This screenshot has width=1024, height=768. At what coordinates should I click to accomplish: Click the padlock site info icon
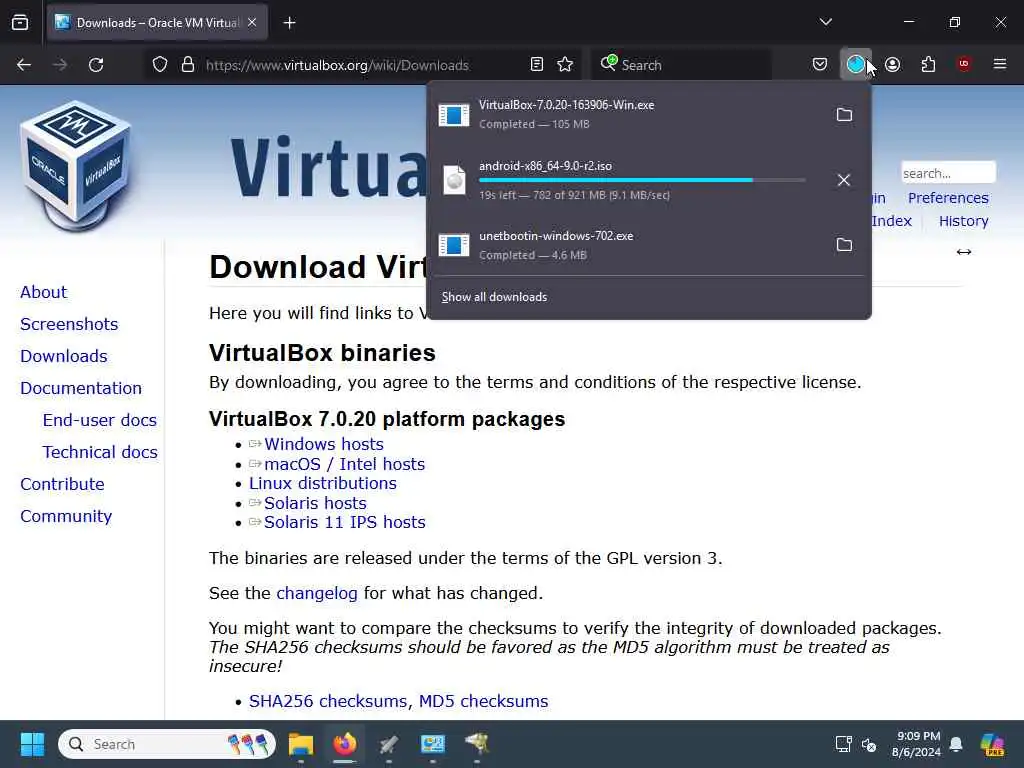pos(188,65)
